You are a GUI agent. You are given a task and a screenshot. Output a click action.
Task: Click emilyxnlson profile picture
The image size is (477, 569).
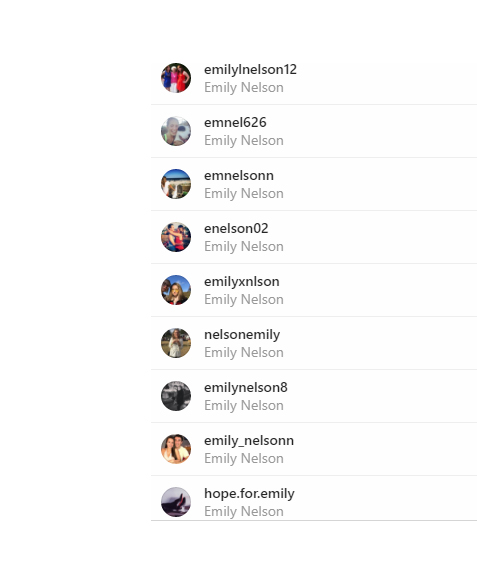coord(176,290)
